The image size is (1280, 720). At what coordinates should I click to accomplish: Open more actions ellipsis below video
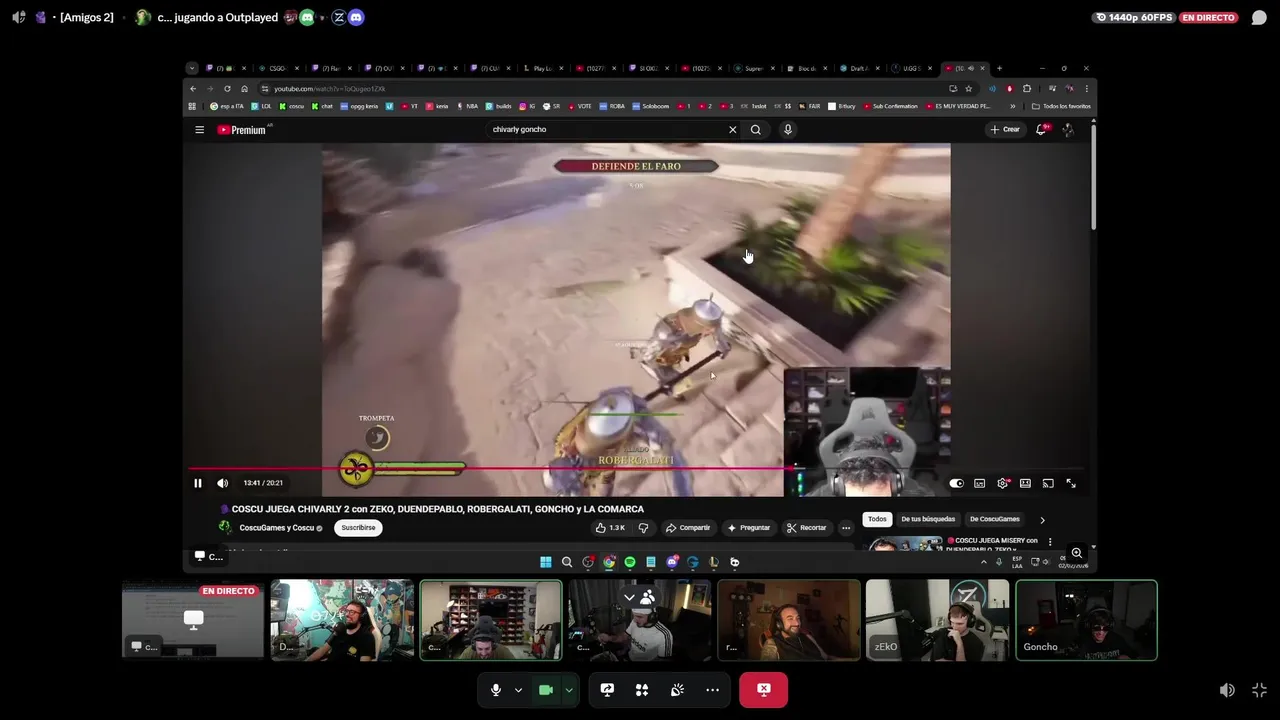tap(846, 528)
